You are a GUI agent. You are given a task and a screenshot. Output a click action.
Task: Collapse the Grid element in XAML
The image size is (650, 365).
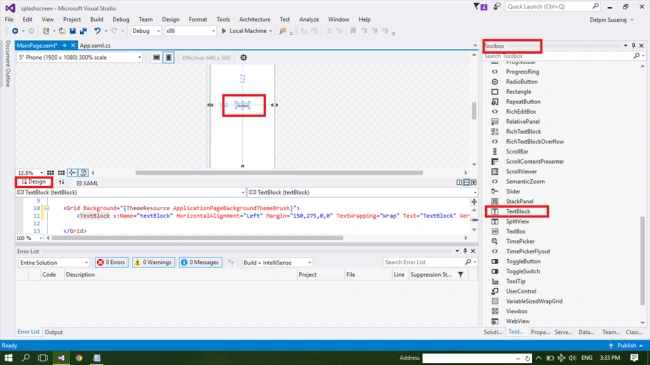tap(46, 208)
